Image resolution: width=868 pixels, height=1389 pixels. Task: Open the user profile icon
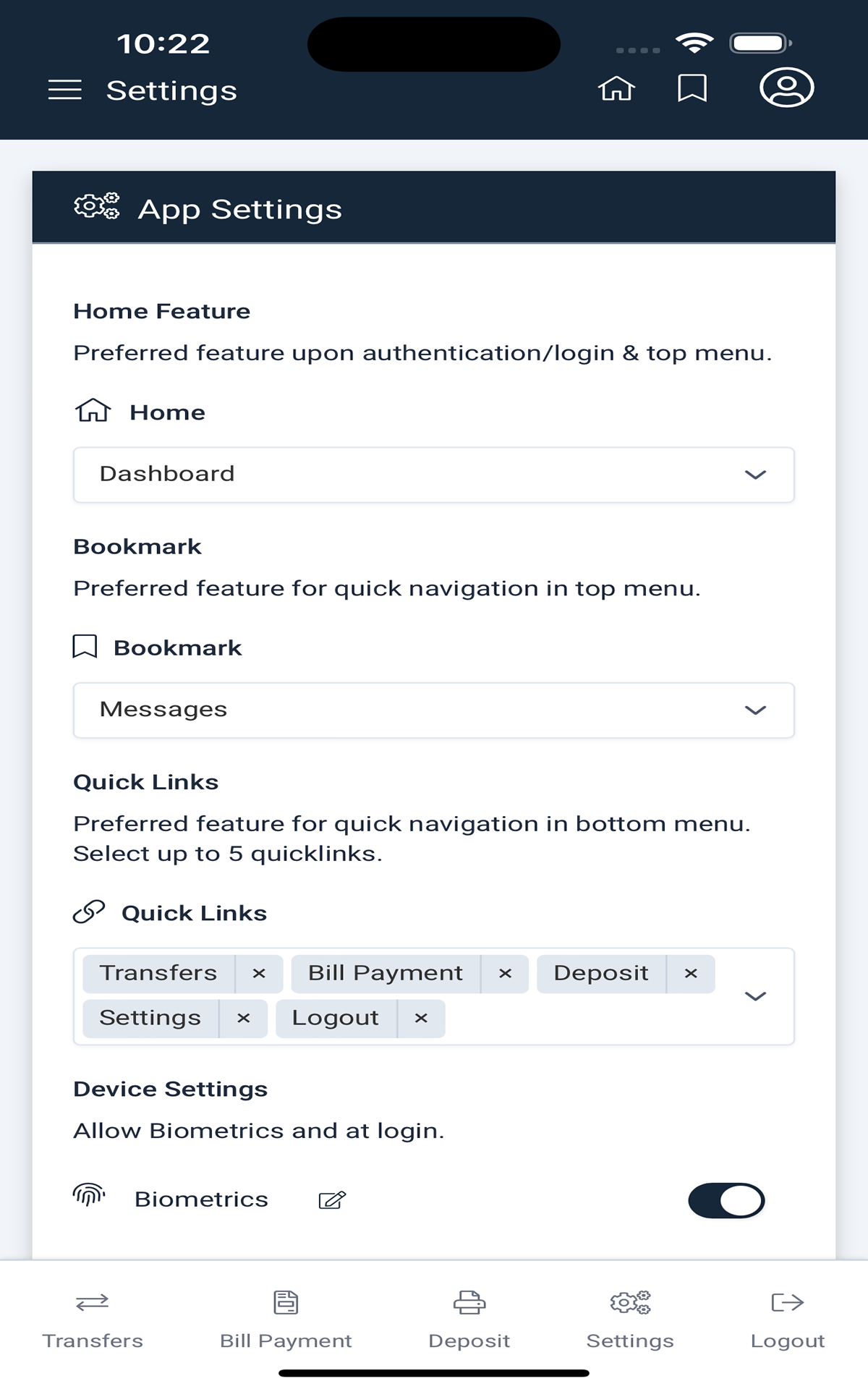coord(786,88)
